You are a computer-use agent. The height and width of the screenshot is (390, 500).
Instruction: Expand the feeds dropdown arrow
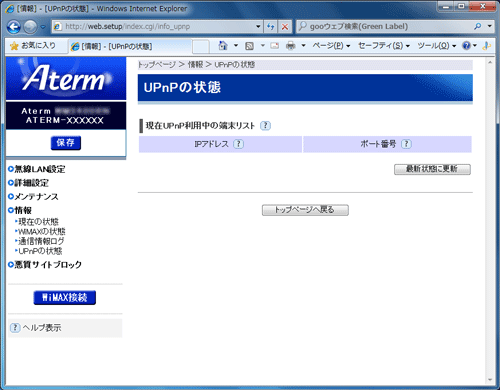(263, 46)
